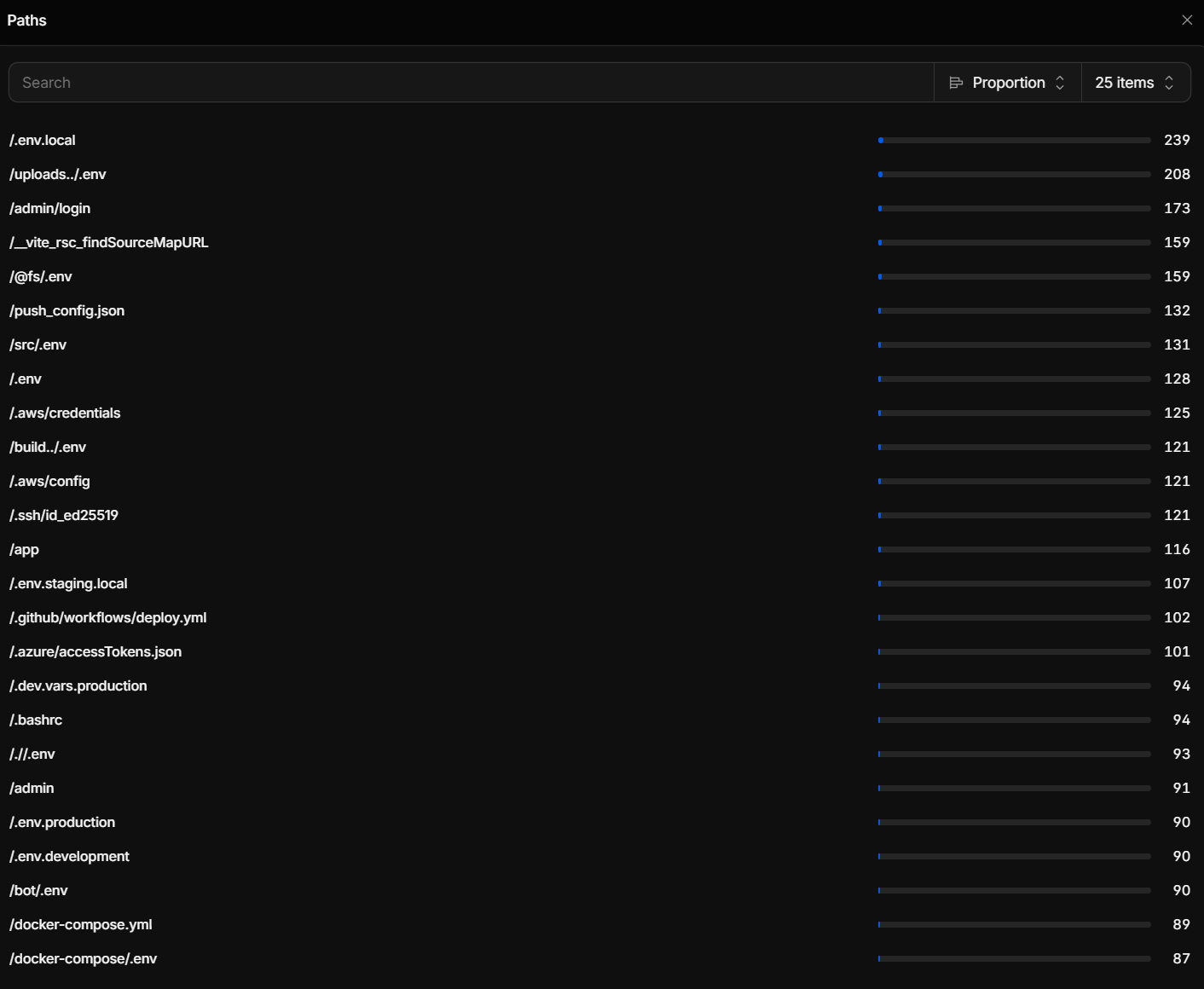Click the /bot/.env path

coord(39,890)
